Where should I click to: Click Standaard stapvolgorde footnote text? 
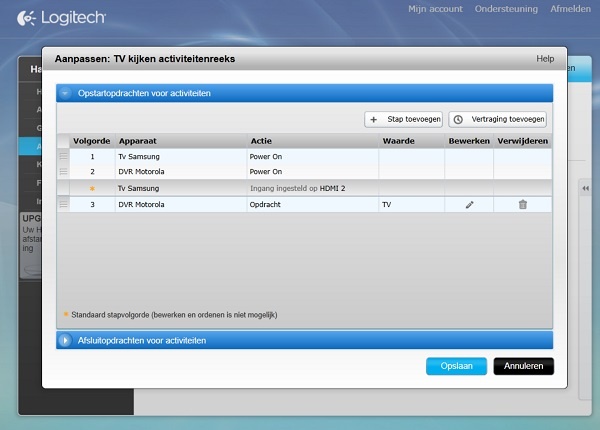point(174,315)
